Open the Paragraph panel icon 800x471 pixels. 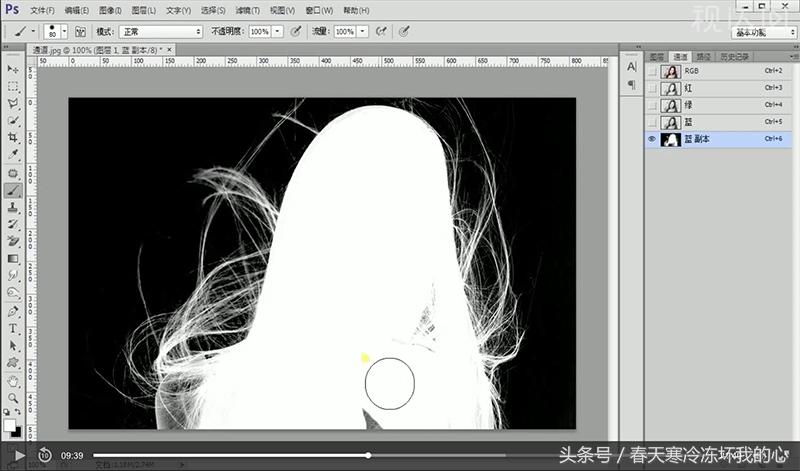(631, 85)
